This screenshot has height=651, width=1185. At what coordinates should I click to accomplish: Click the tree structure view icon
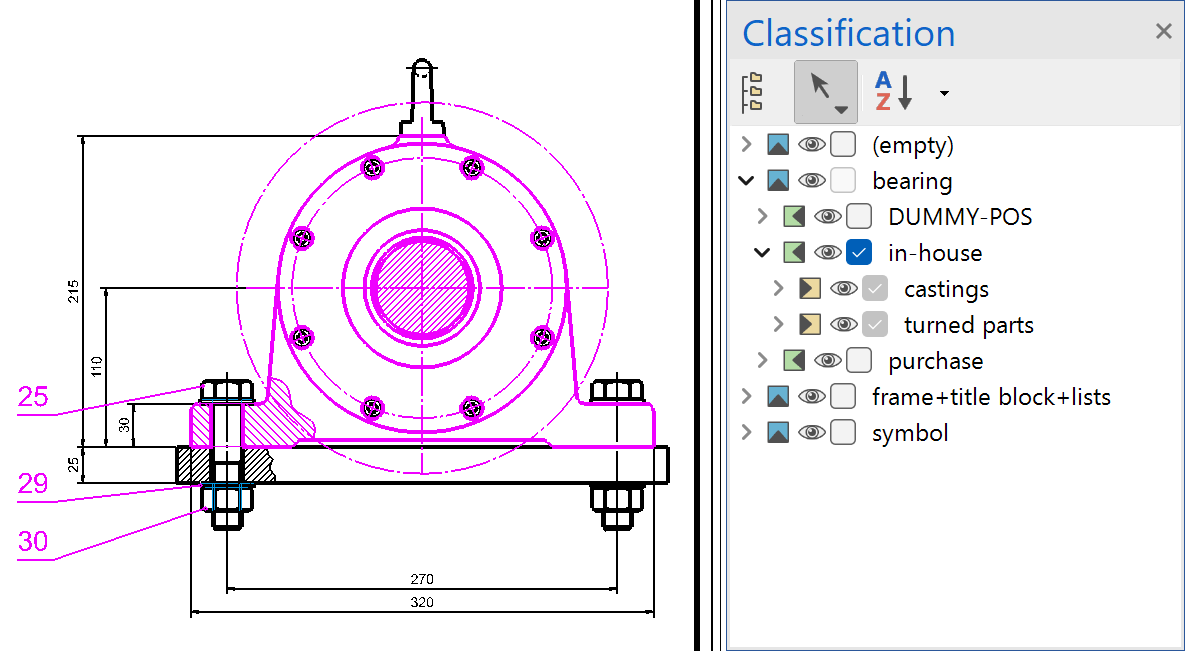[752, 92]
